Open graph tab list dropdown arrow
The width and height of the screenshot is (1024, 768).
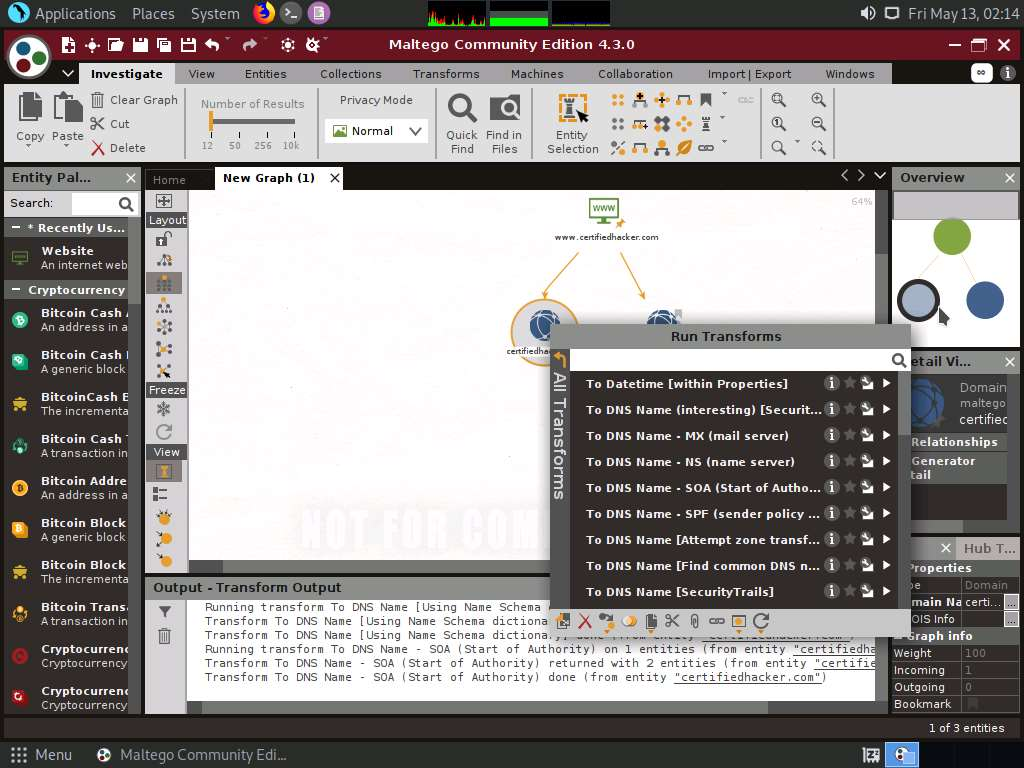[x=880, y=175]
